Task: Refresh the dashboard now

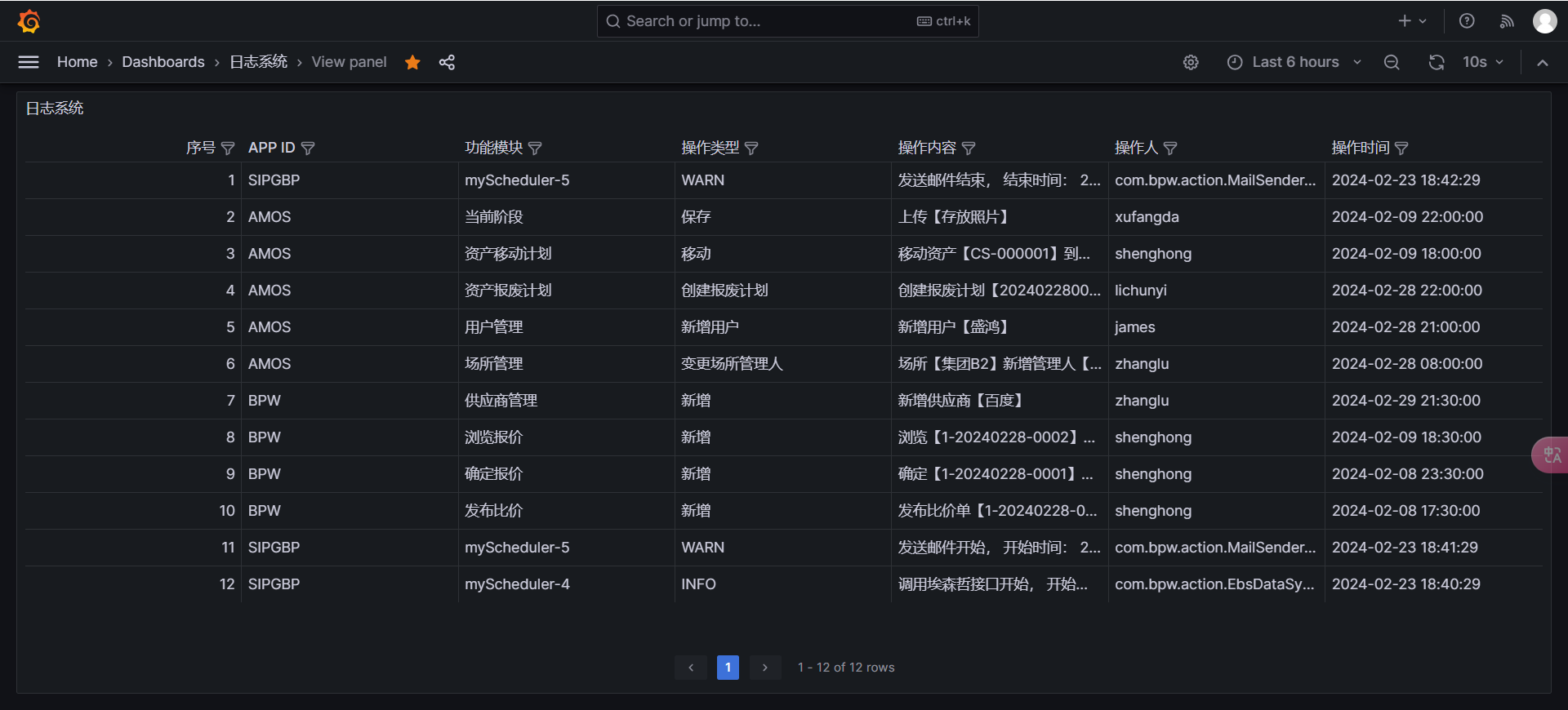Action: click(1437, 62)
